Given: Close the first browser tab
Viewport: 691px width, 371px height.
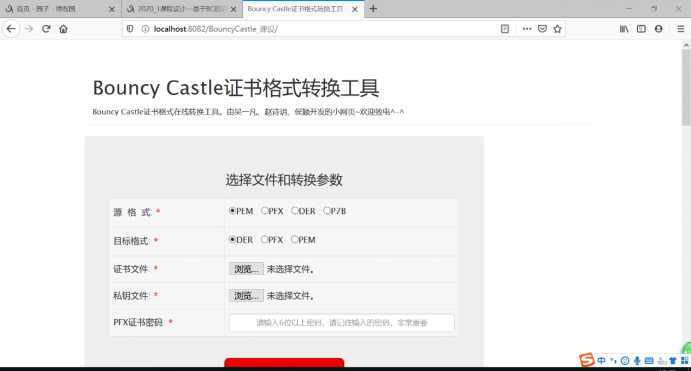Looking at the screenshot, I should click(112, 9).
